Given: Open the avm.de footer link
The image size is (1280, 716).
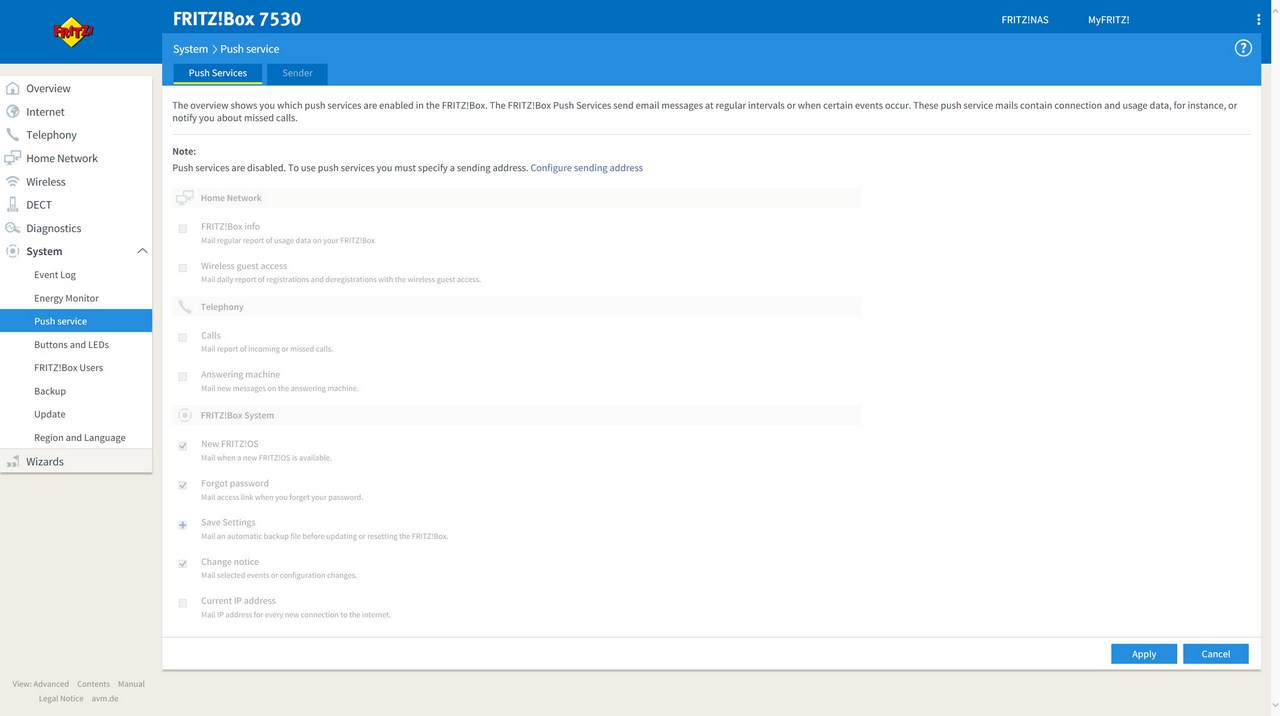Looking at the screenshot, I should click(x=105, y=698).
